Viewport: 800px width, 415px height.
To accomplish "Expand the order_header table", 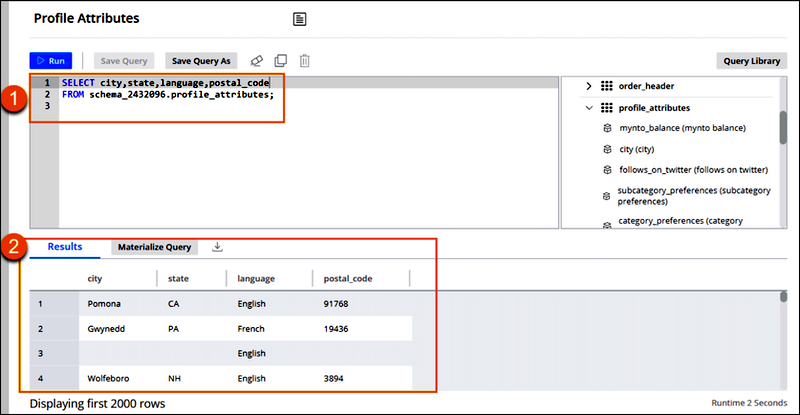I will [x=589, y=86].
